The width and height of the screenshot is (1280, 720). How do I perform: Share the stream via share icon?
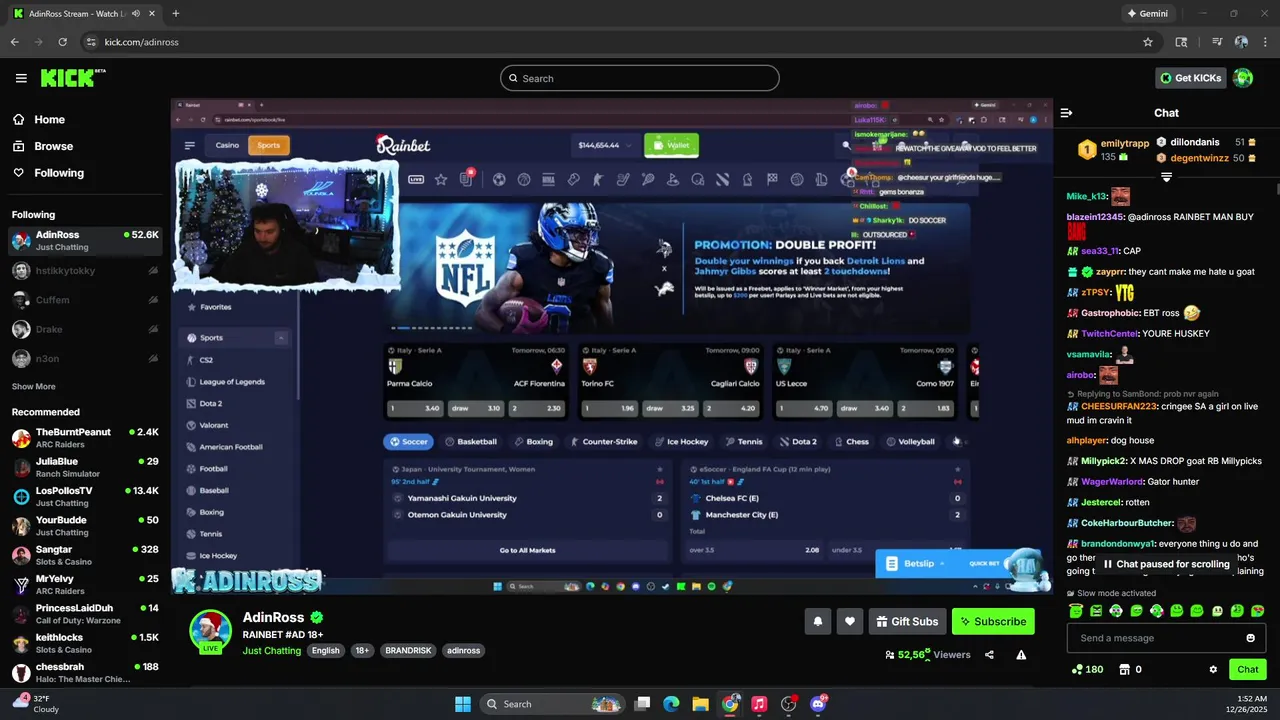(989, 655)
